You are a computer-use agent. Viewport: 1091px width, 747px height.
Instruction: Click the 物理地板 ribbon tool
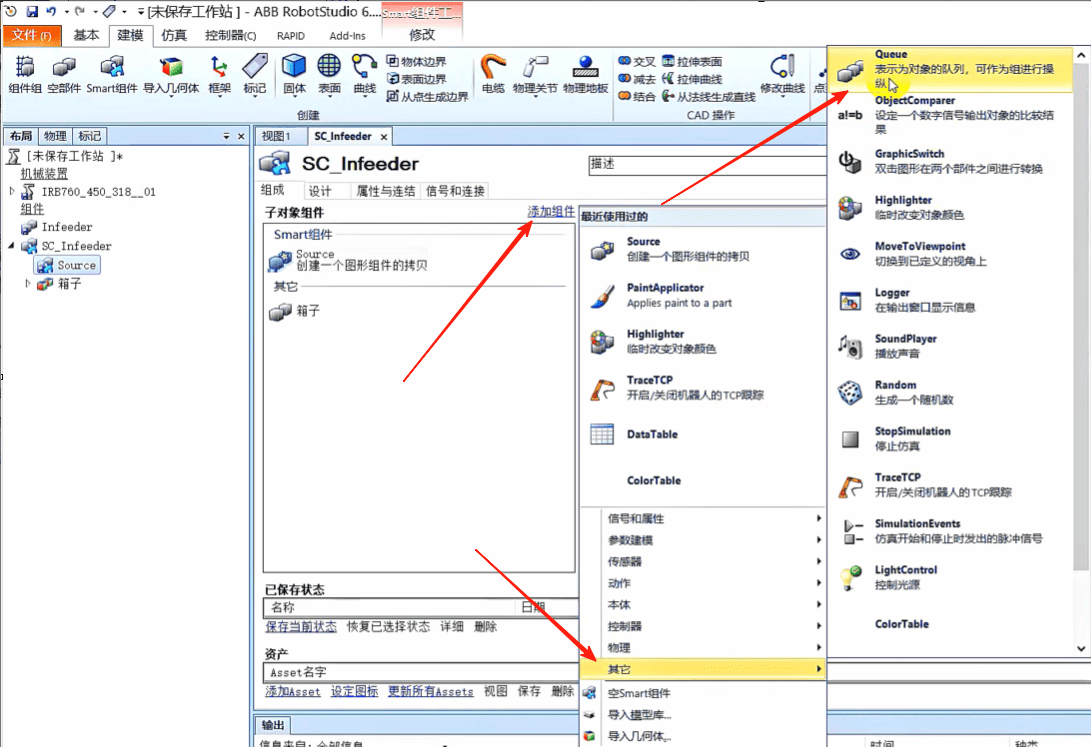point(585,74)
